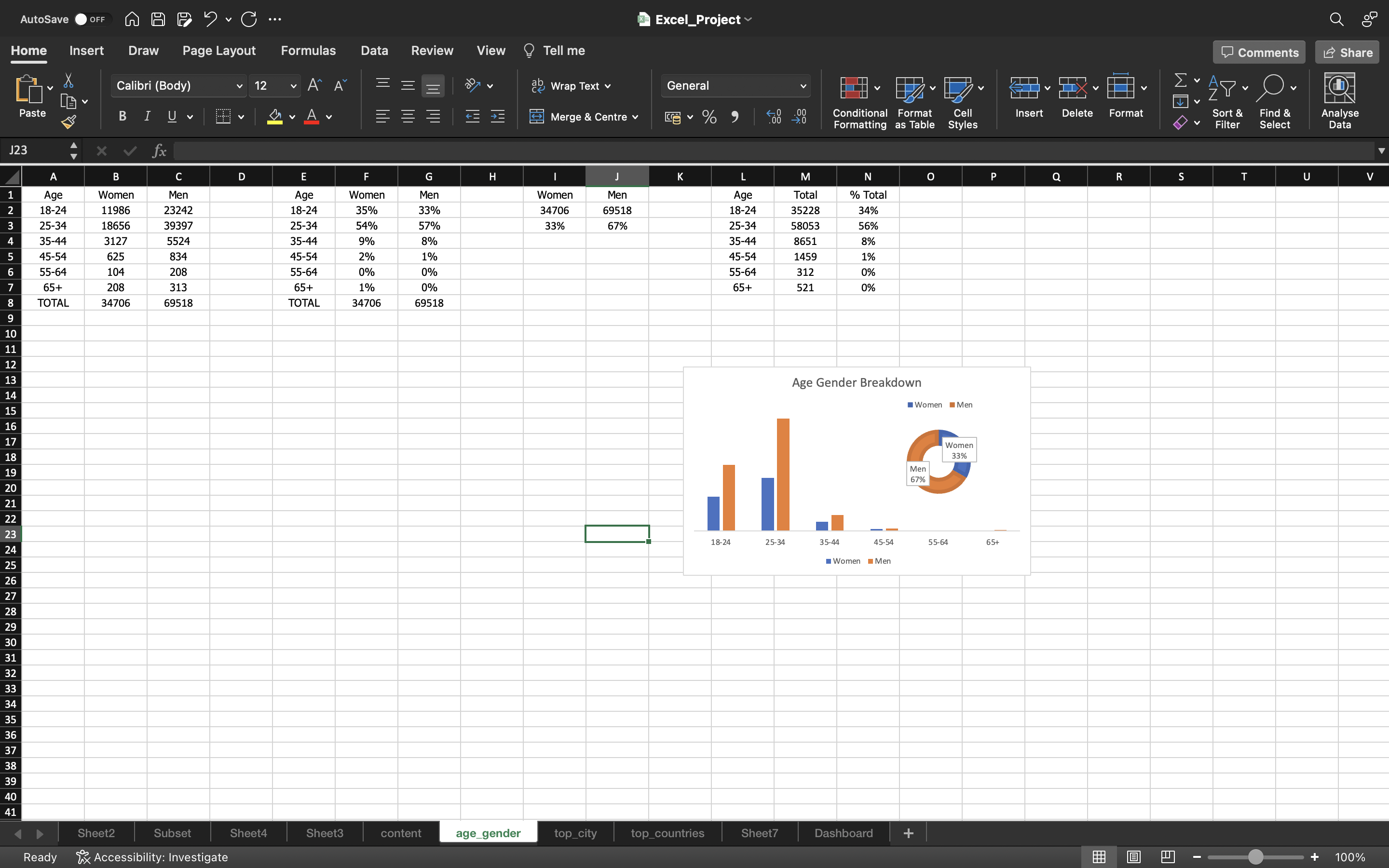Toggle top vertical alignment
This screenshot has height=868, width=1389.
[x=382, y=85]
